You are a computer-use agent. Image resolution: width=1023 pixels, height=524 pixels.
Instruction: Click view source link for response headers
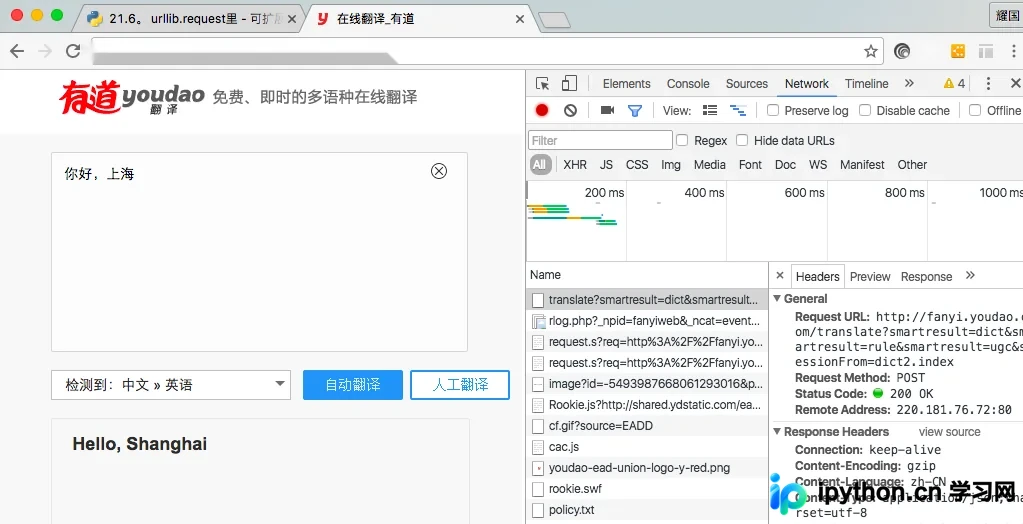tap(949, 431)
